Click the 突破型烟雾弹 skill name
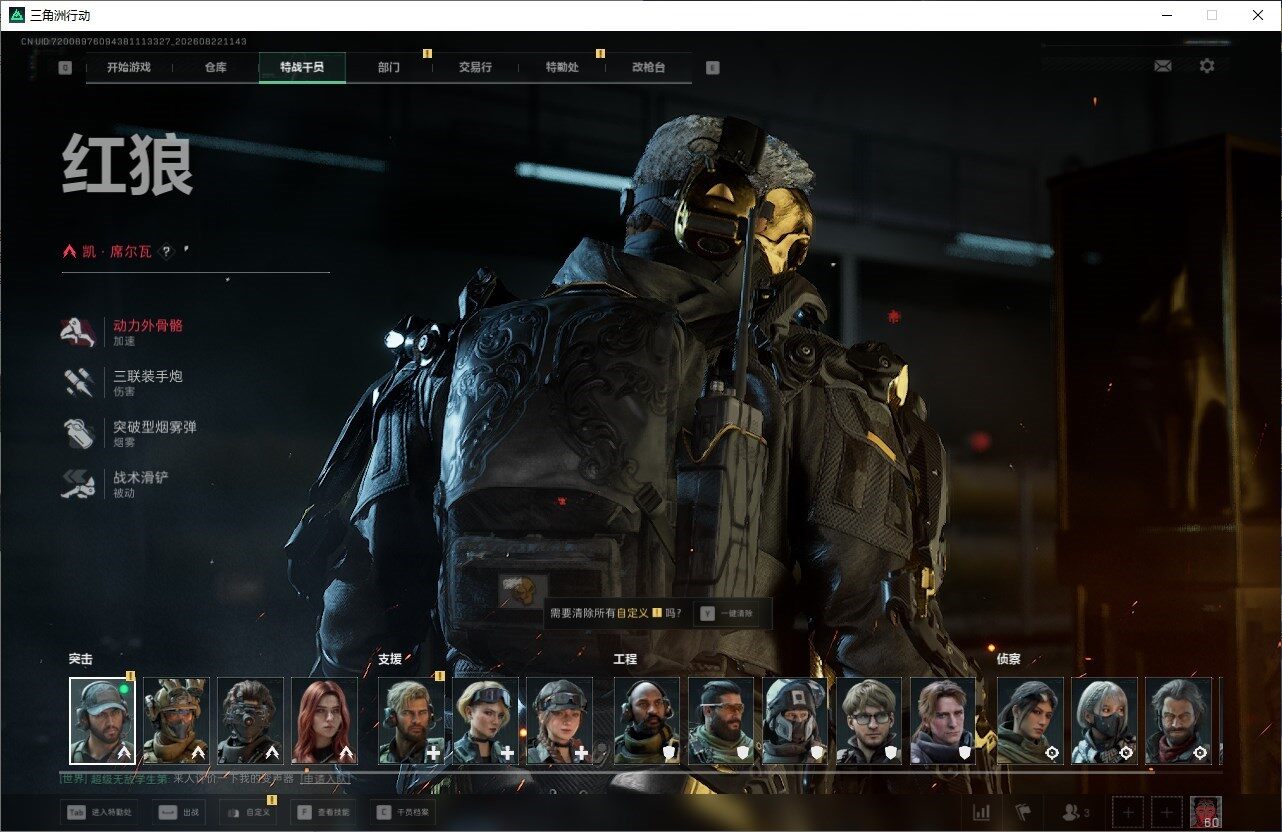The width and height of the screenshot is (1282, 832). (x=155, y=427)
